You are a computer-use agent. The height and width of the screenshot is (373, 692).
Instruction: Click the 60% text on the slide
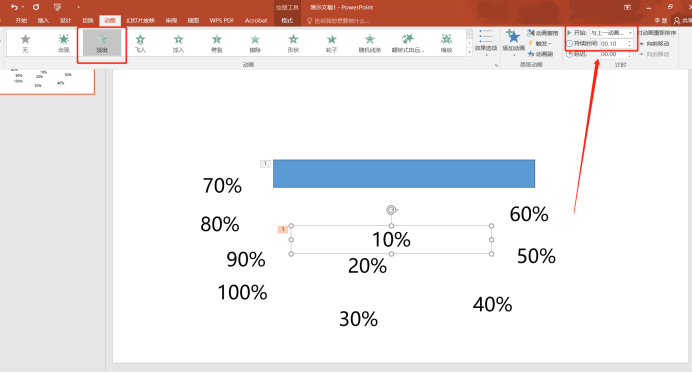(529, 214)
